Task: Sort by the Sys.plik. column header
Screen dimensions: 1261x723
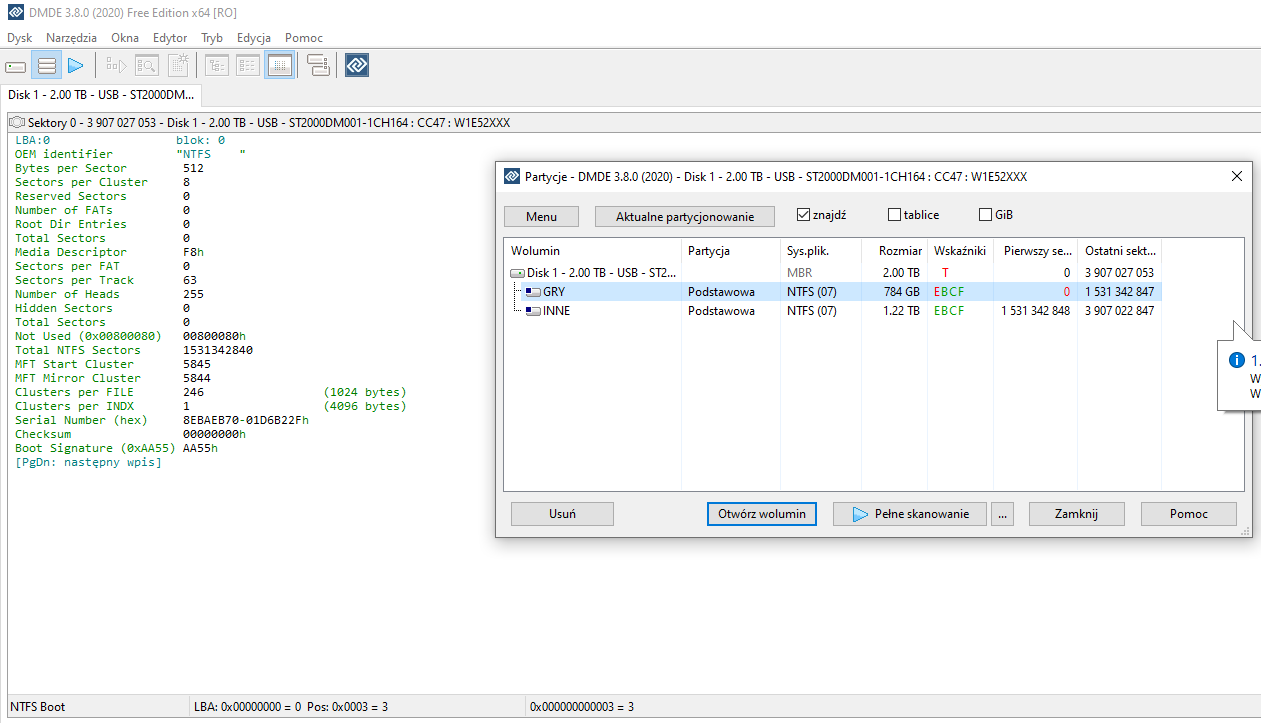Action: click(820, 251)
